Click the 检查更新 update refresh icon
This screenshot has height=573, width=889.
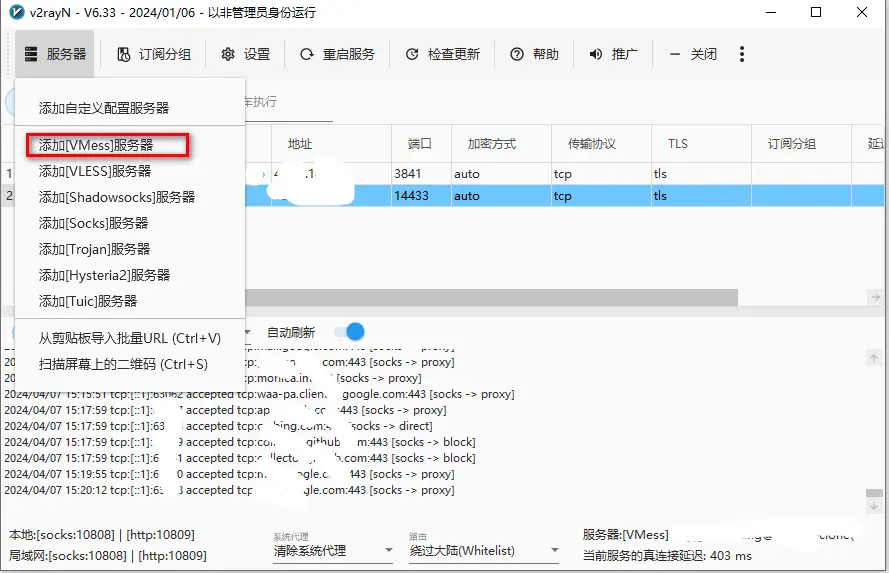tap(412, 54)
